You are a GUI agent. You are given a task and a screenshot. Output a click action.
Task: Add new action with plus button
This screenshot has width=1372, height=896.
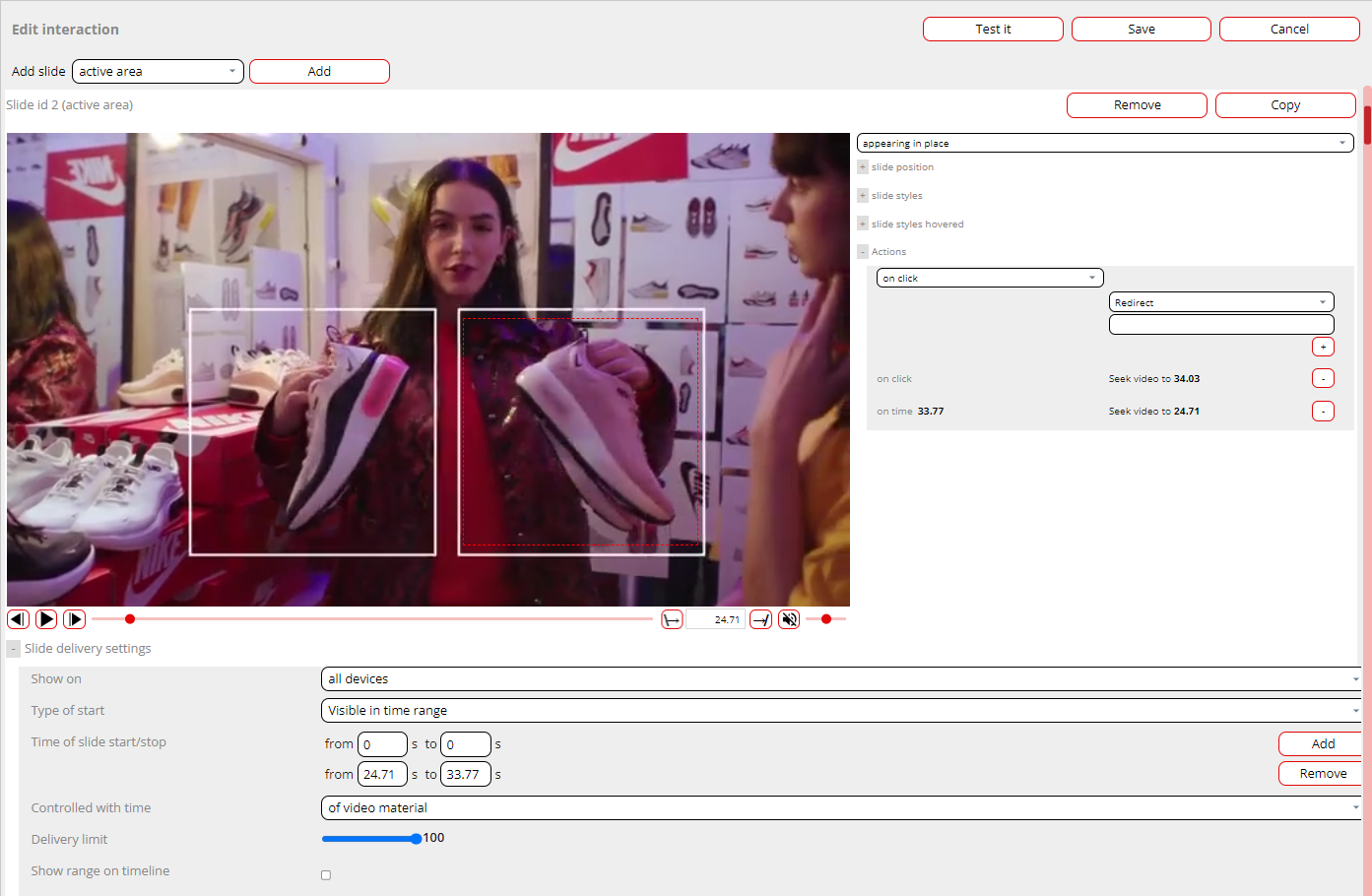click(1323, 347)
